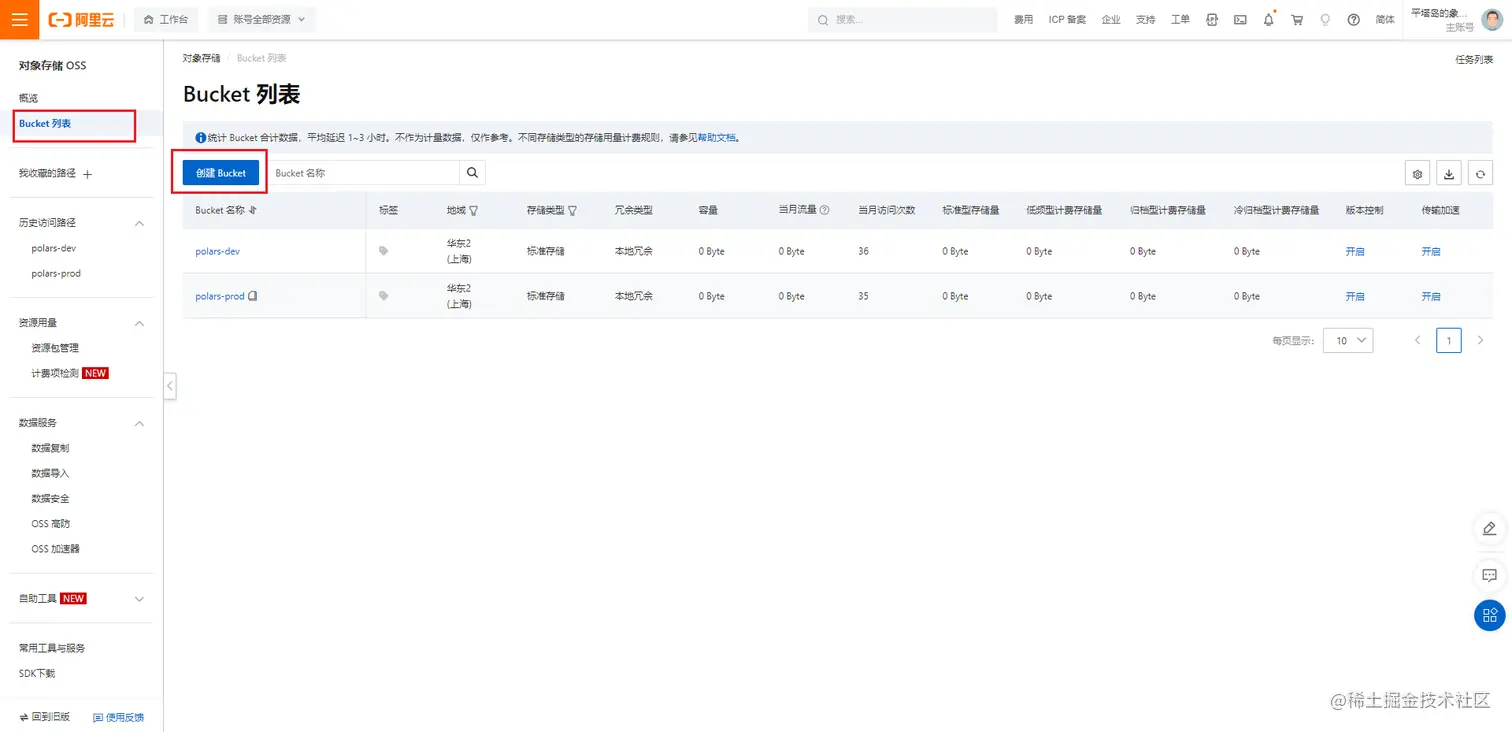Click the download export icon
This screenshot has width=1512, height=732.
point(1449,174)
